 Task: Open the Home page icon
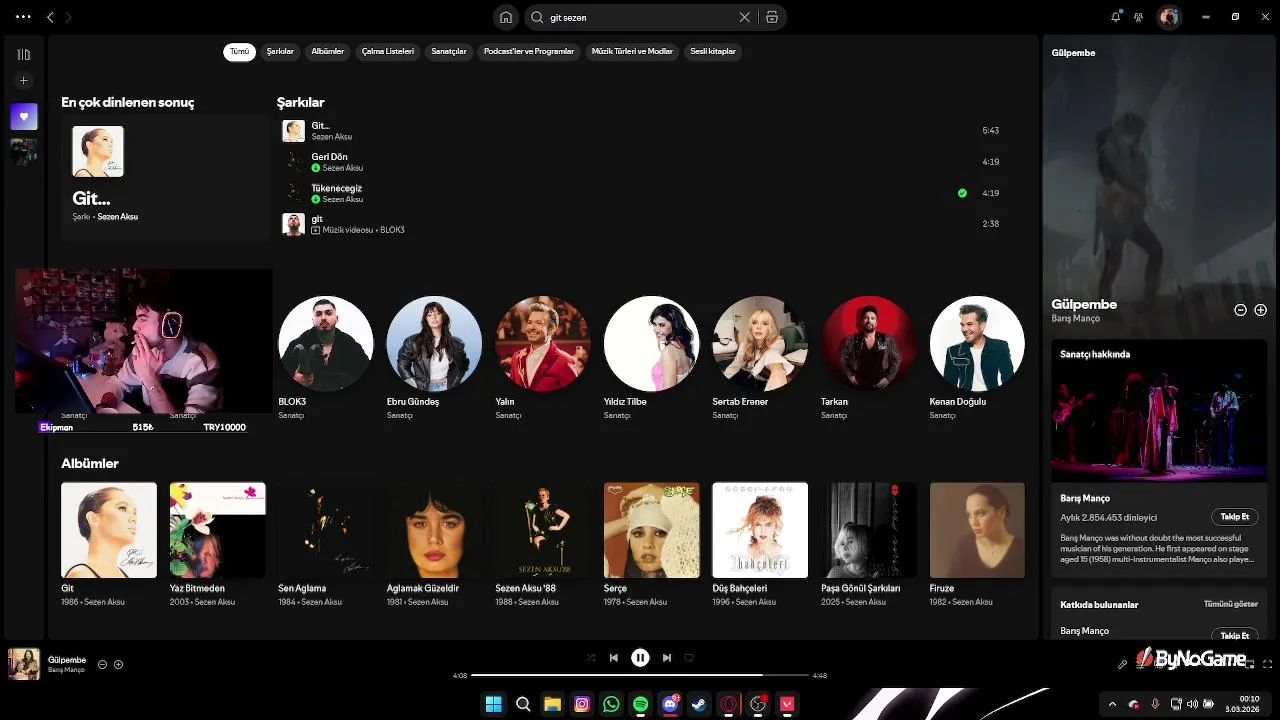click(506, 17)
